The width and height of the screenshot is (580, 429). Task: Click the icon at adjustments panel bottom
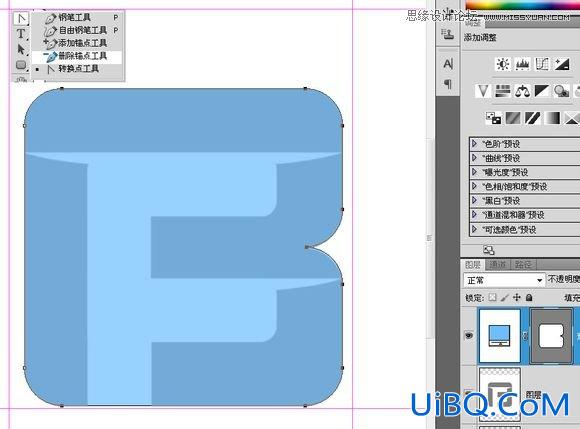point(489,250)
